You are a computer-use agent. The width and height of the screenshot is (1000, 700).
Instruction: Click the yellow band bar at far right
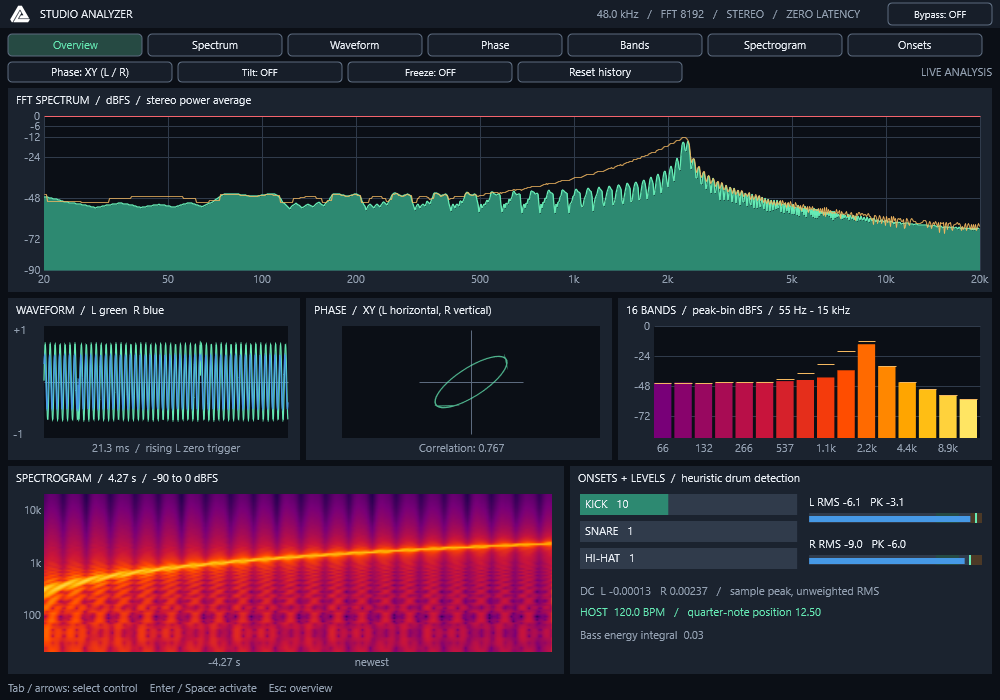tap(968, 418)
